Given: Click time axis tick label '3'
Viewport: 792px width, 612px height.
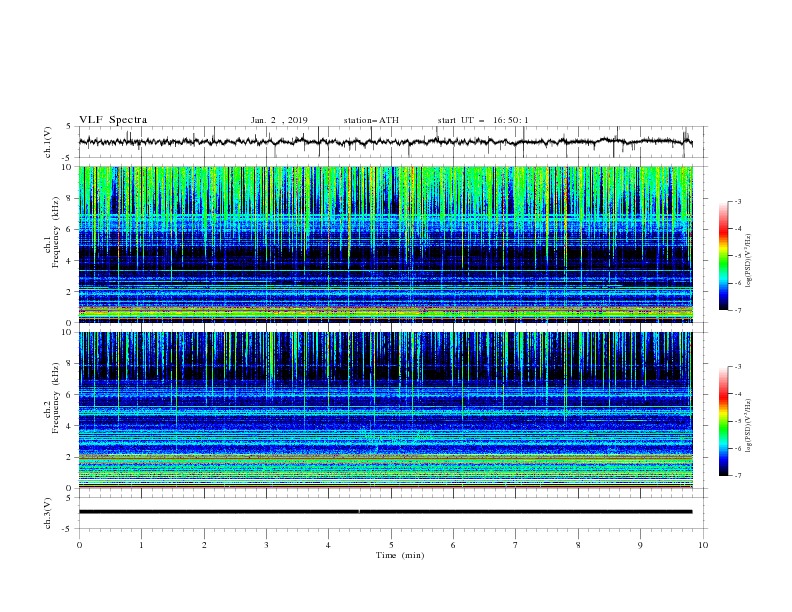Looking at the screenshot, I should pos(266,545).
